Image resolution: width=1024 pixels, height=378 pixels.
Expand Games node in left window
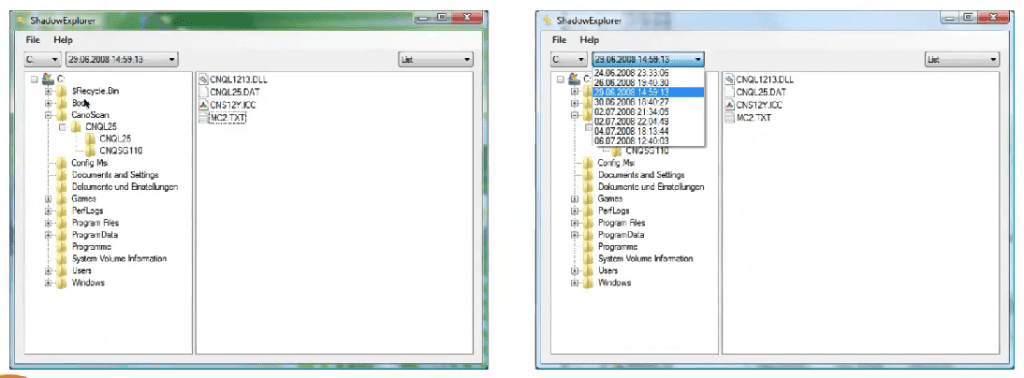[x=48, y=198]
